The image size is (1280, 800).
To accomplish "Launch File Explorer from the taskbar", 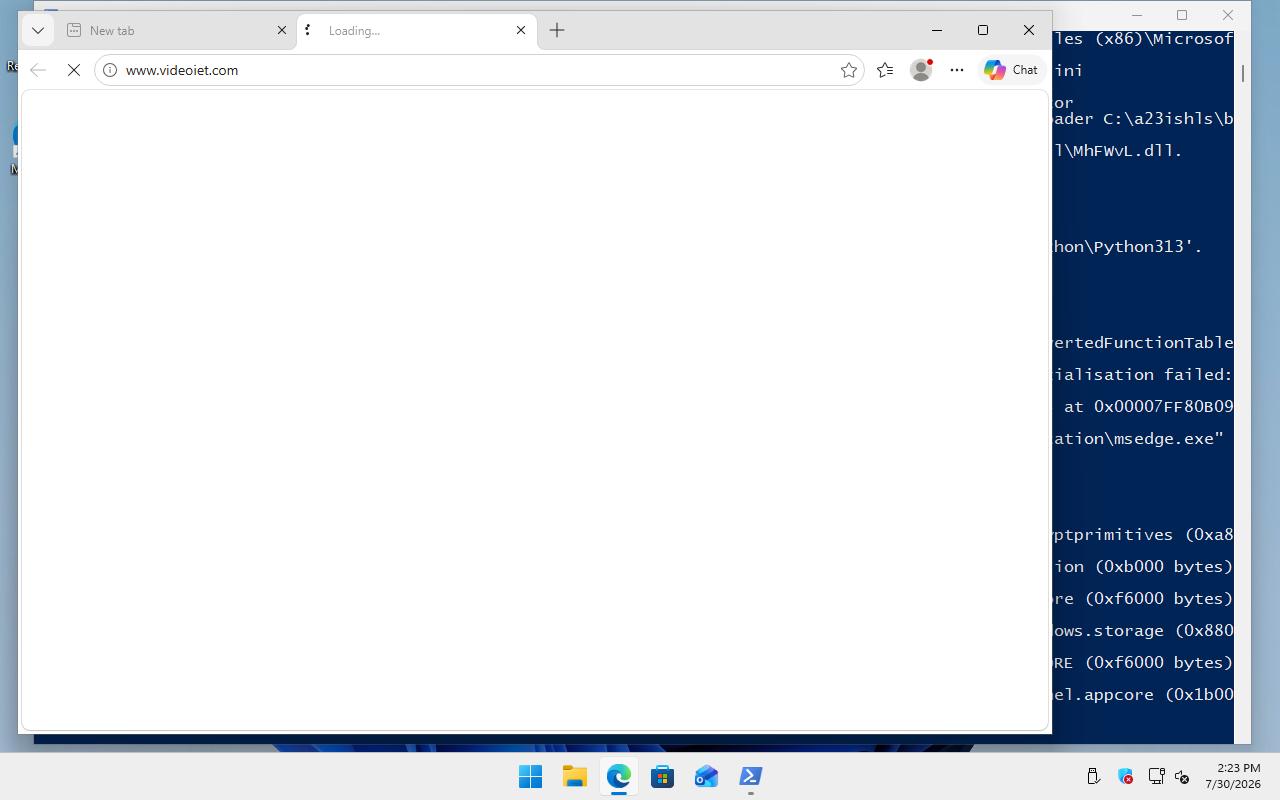I will (574, 776).
